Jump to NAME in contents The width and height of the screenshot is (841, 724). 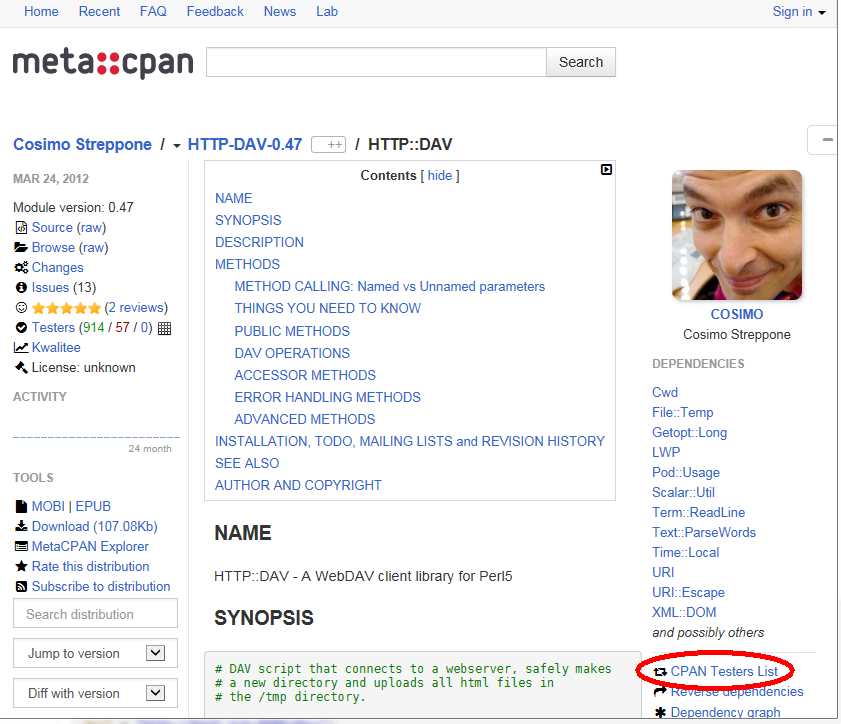[234, 198]
